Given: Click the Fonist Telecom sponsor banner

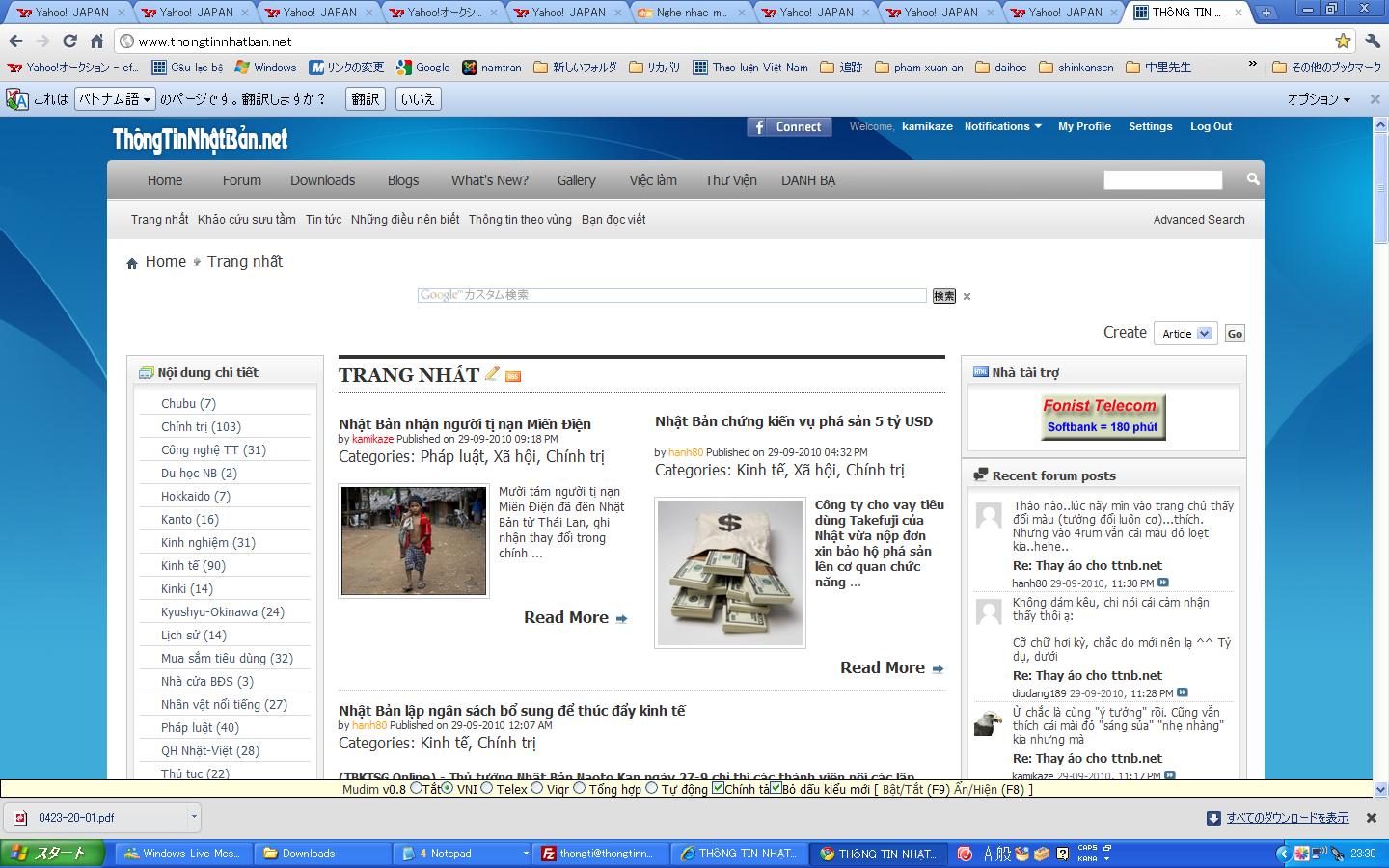Looking at the screenshot, I should tap(1103, 417).
